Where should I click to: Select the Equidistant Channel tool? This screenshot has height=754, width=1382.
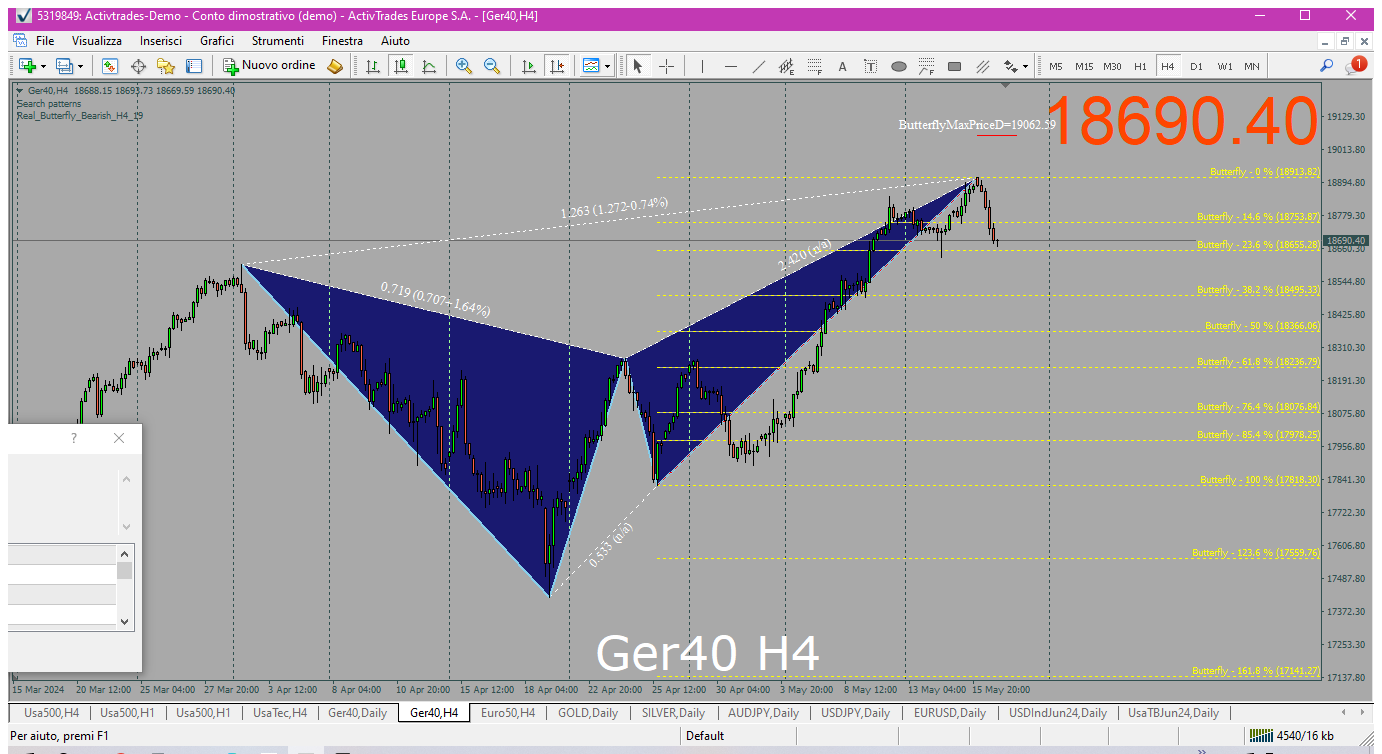[x=787, y=66]
